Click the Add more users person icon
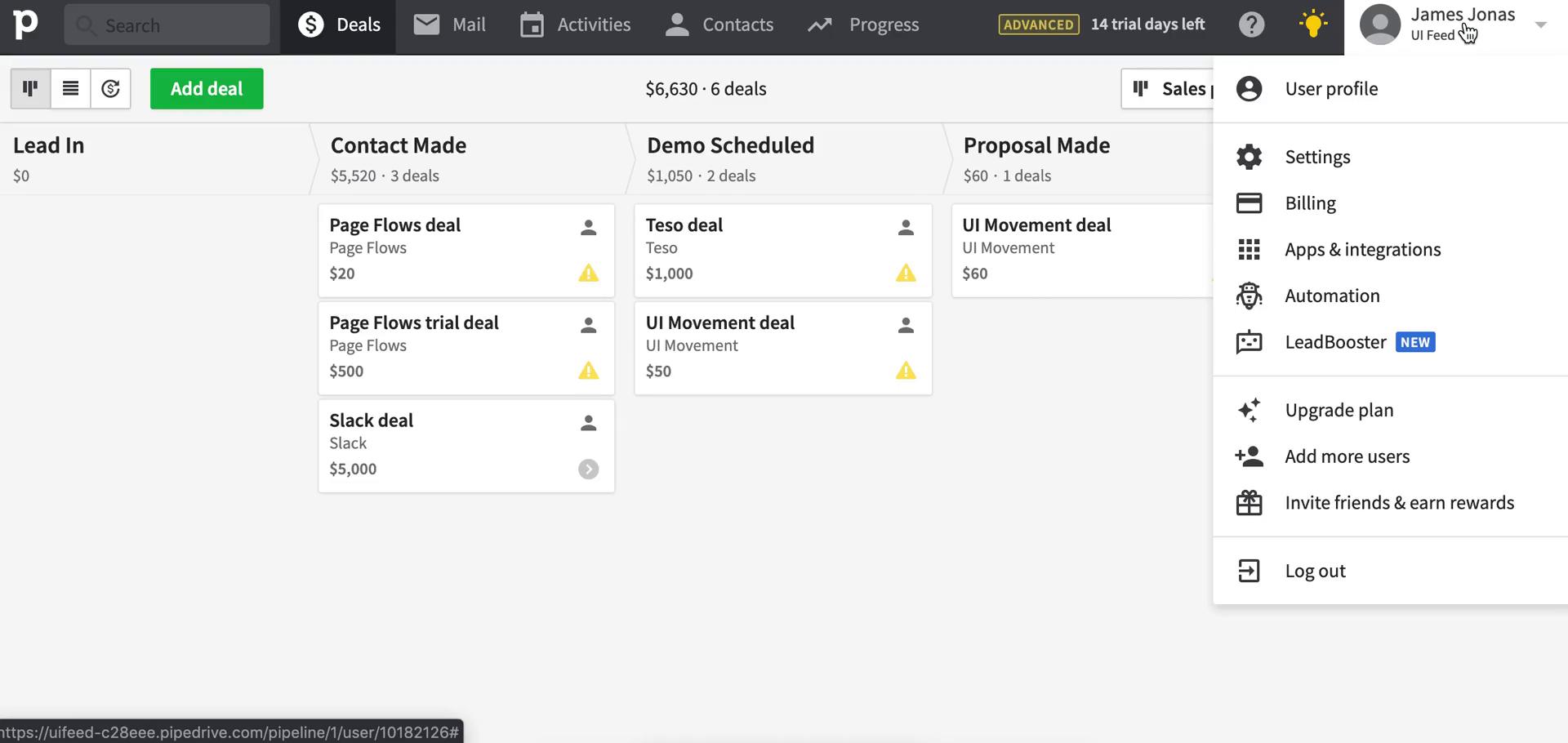The height and width of the screenshot is (743, 1568). pos(1249,456)
